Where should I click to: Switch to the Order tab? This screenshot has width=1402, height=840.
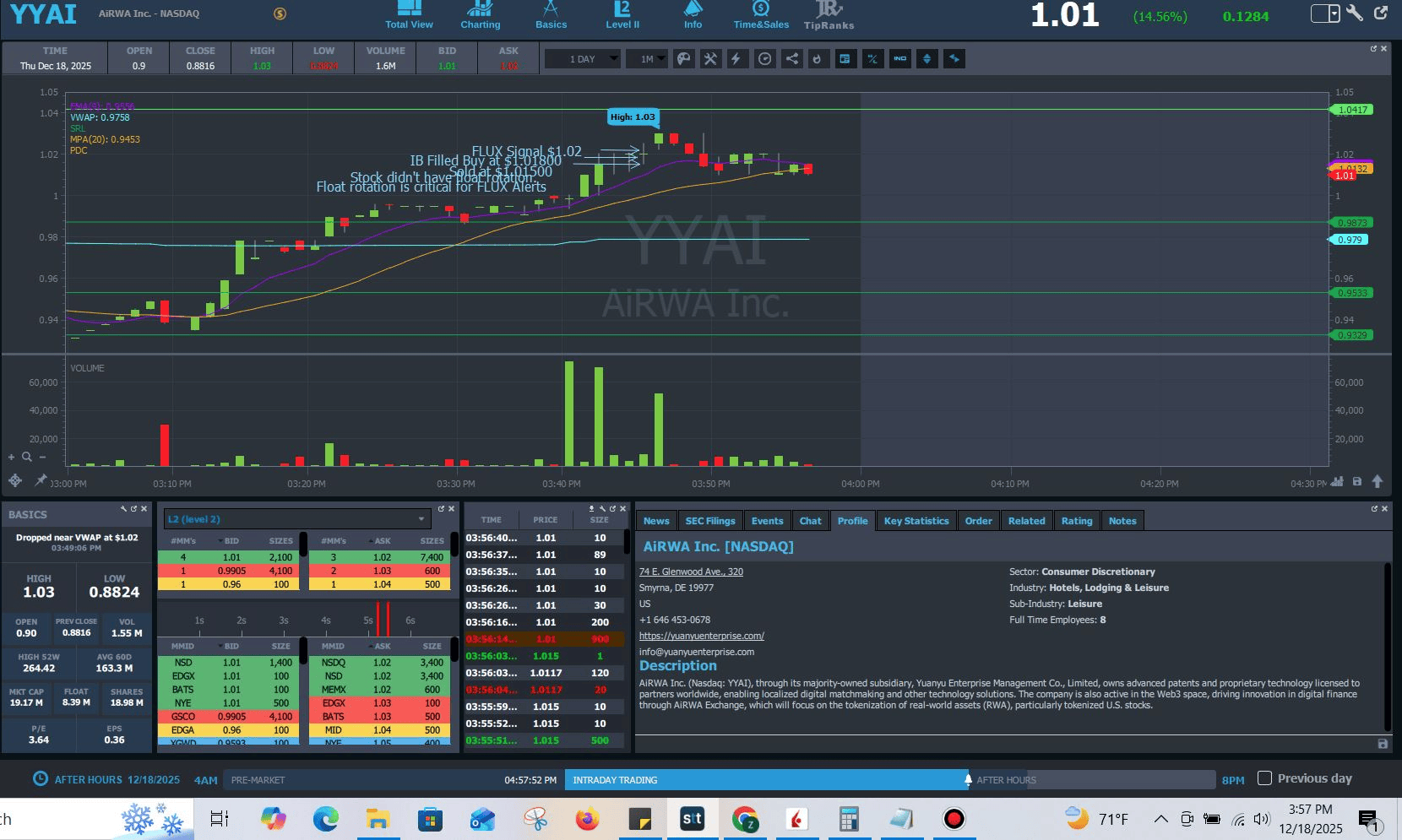(979, 521)
